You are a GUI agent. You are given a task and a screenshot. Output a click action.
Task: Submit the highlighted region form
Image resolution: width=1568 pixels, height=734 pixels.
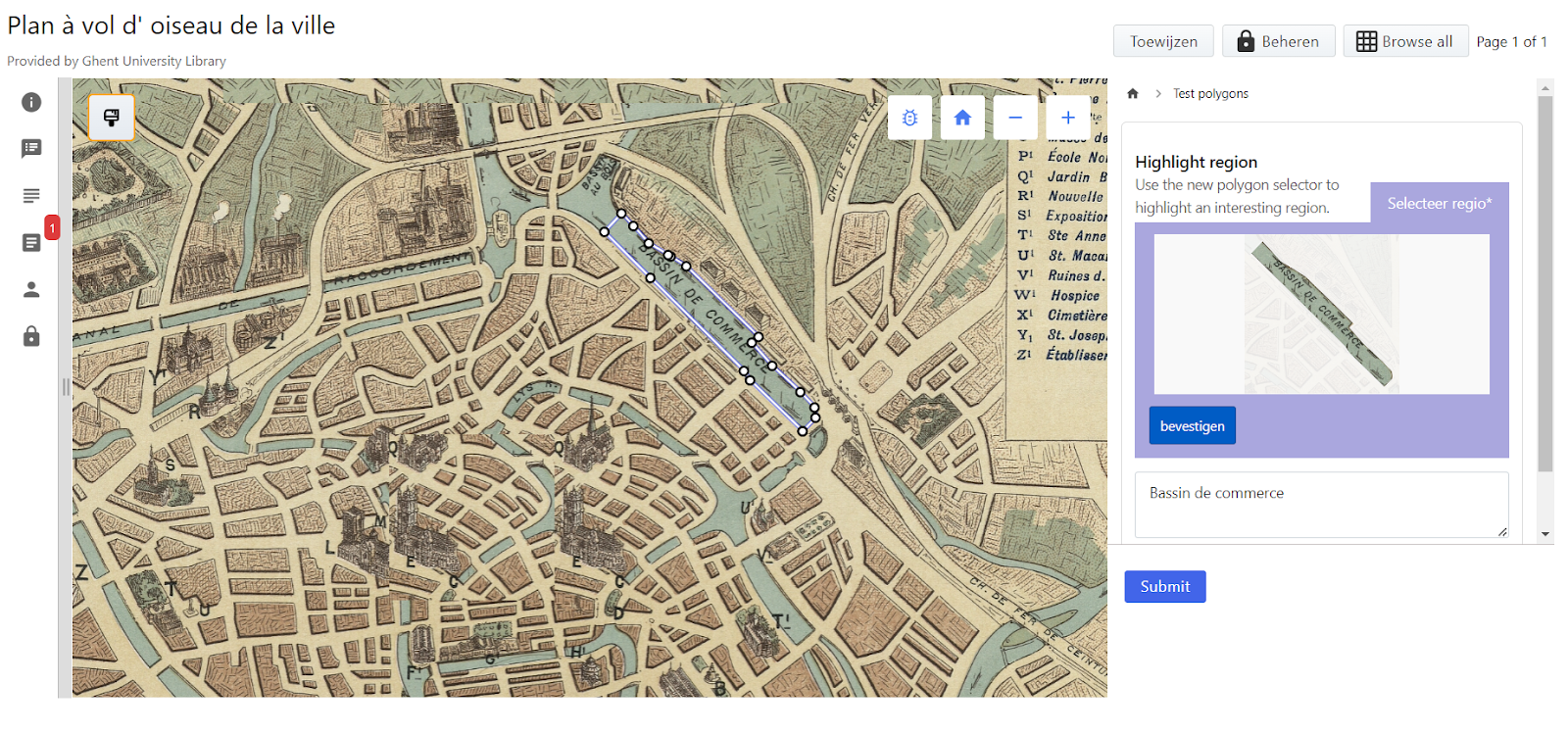(x=1165, y=586)
